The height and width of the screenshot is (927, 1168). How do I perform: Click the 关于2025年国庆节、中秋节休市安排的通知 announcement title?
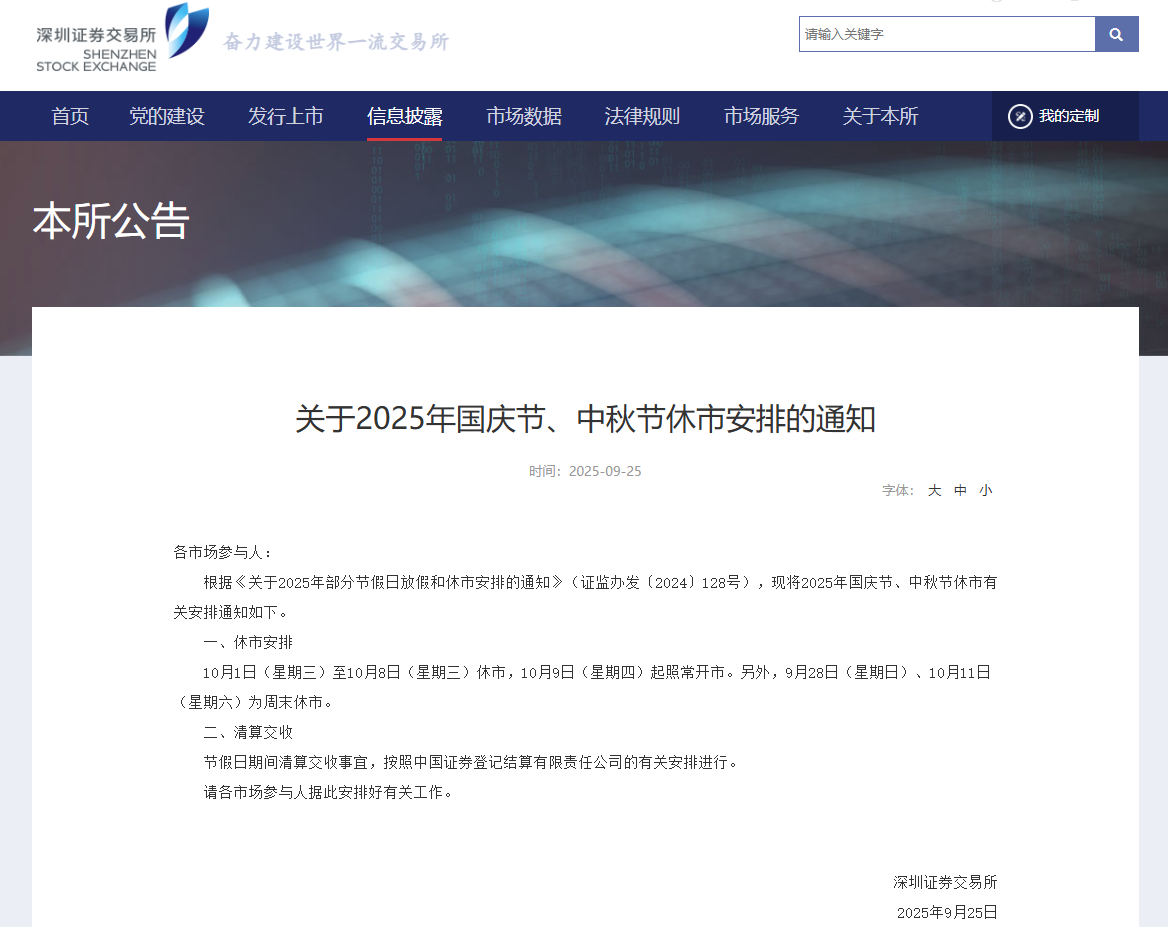tap(585, 419)
